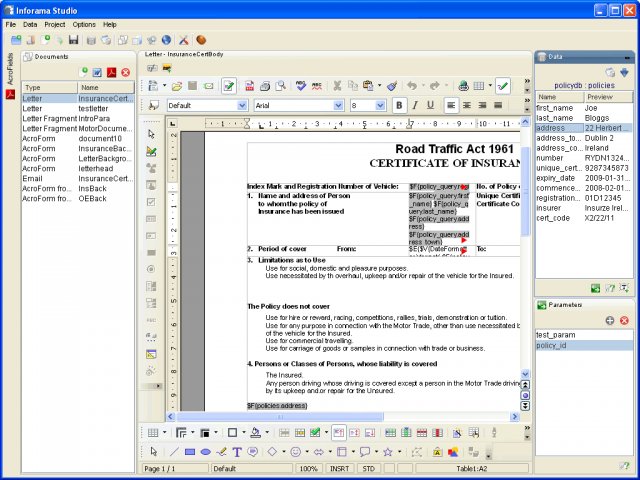The height and width of the screenshot is (480, 640).
Task: Select test_param in Parameters list
Action: pyautogui.click(x=584, y=335)
